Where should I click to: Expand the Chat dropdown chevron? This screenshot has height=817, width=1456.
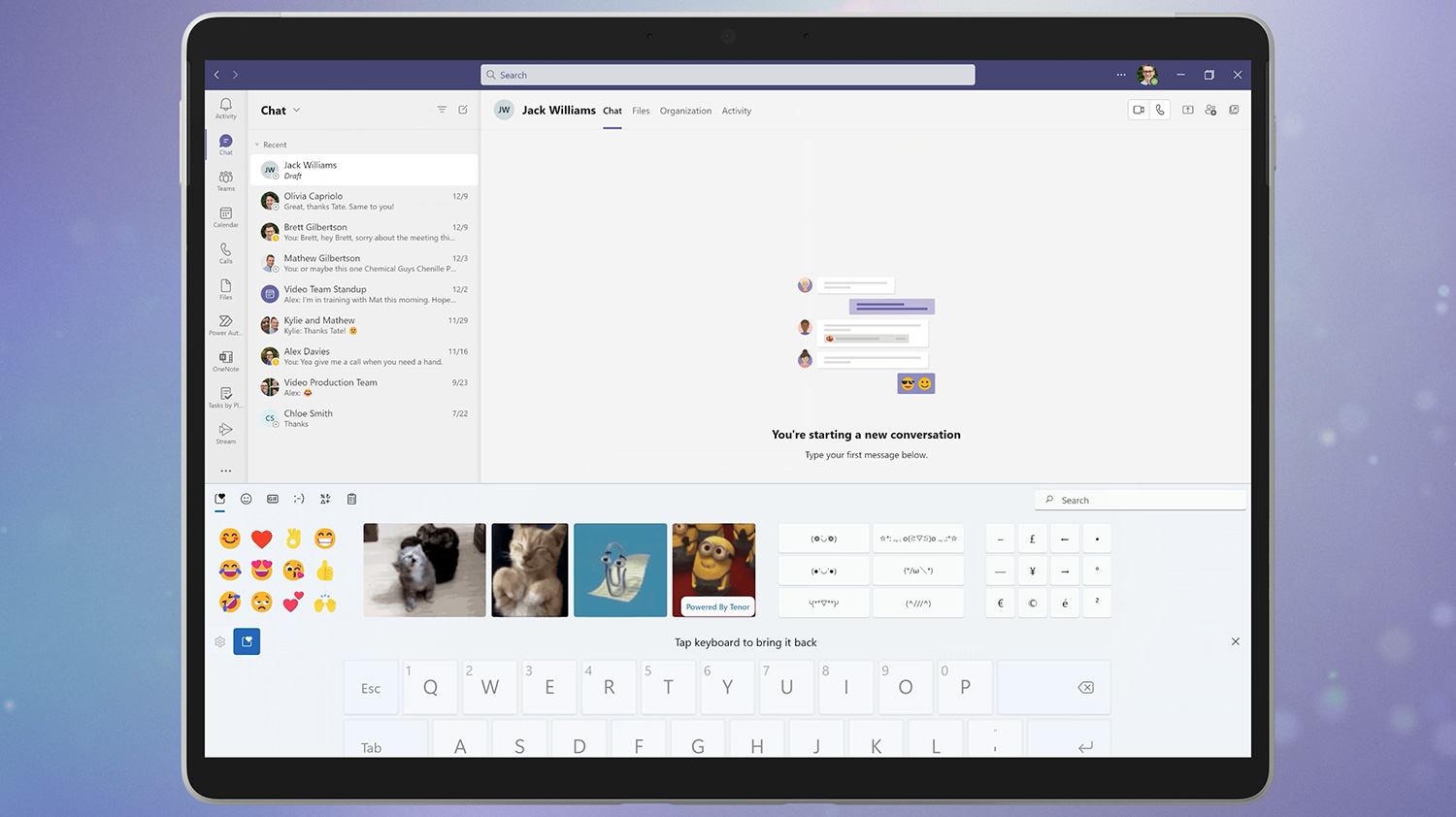coord(297,111)
